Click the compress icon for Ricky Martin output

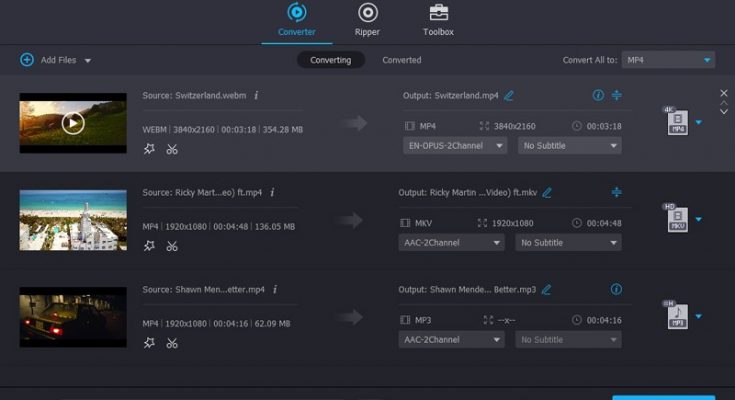pos(616,192)
